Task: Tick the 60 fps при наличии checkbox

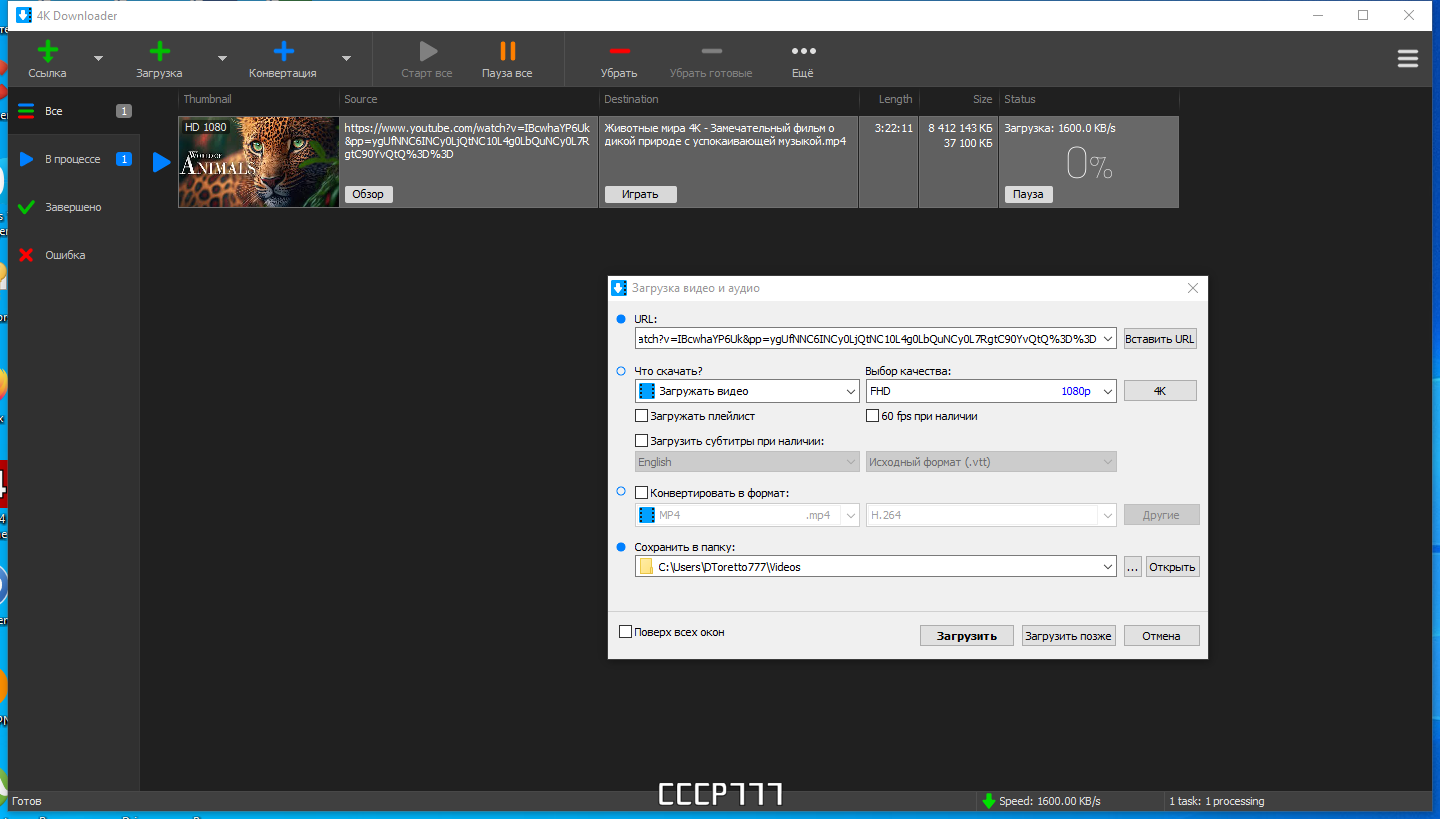Action: (x=873, y=416)
